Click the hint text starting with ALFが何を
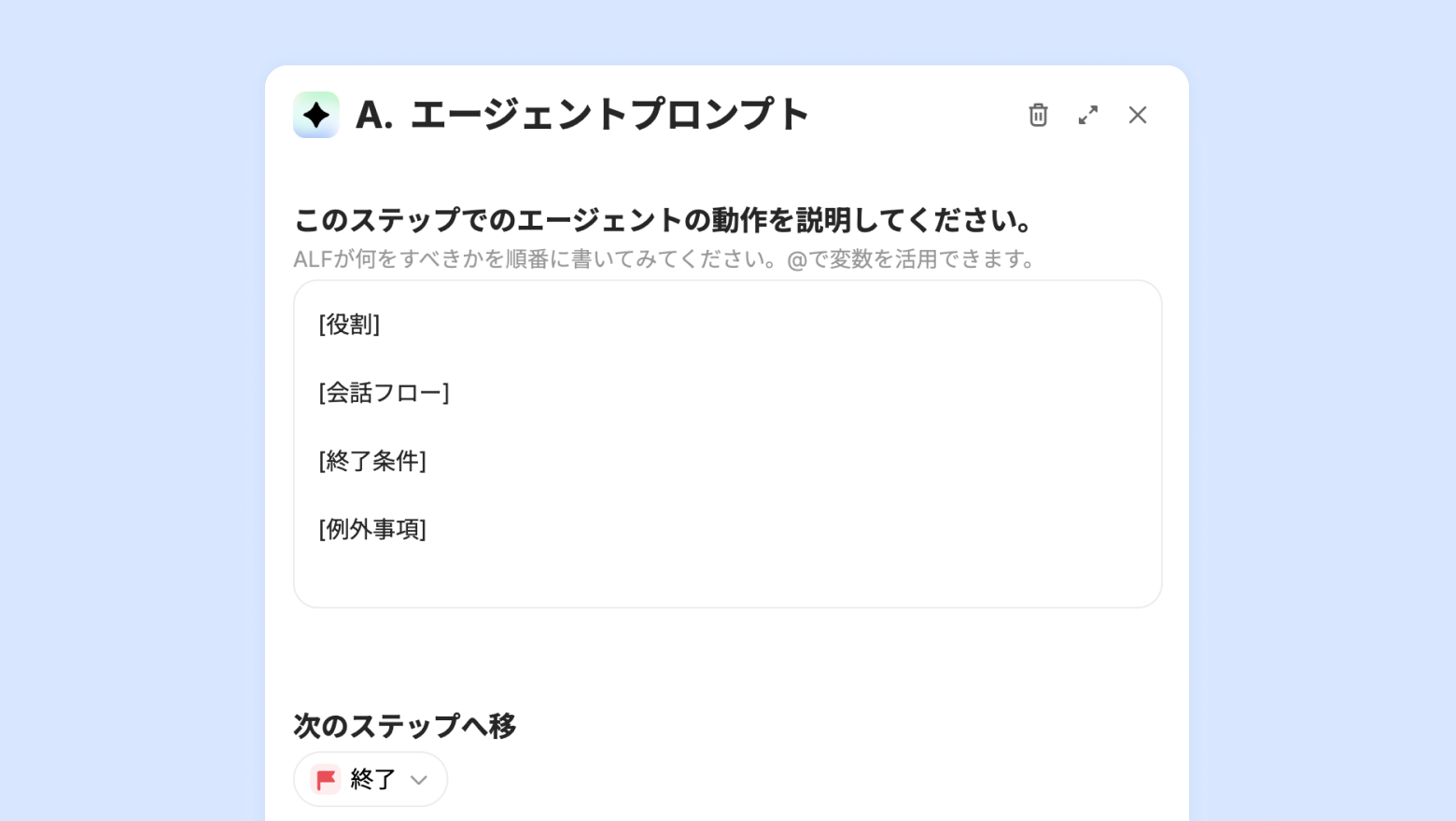 665,258
